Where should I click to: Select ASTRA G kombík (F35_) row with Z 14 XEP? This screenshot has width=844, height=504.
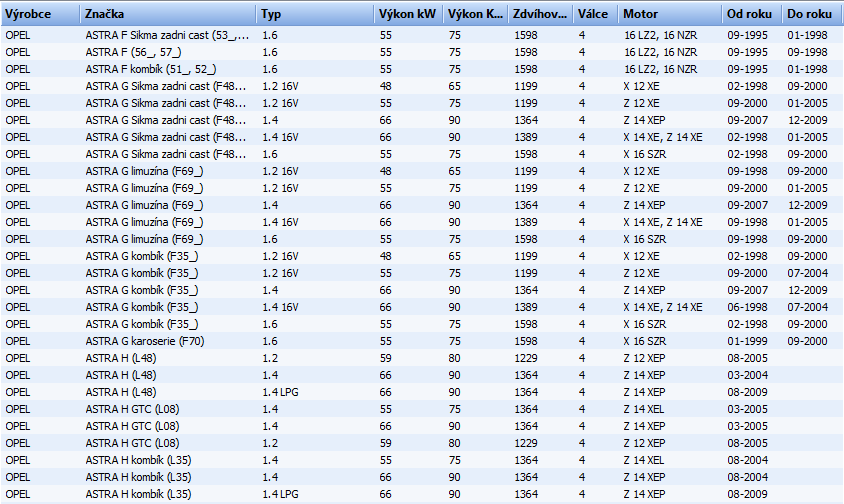coord(422,290)
